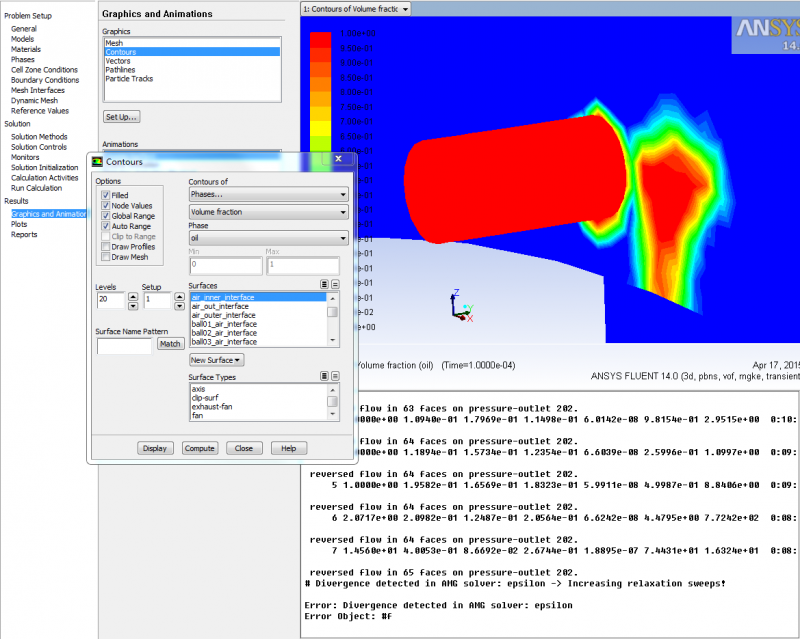Open the Volume fraction dropdown

pos(268,212)
